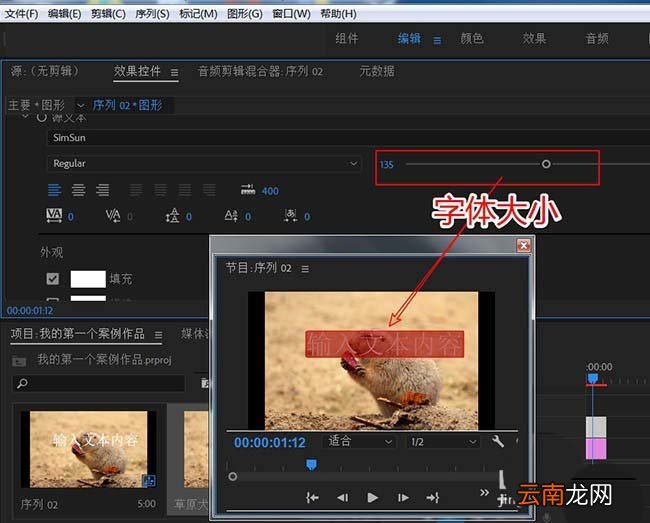Image resolution: width=650 pixels, height=523 pixels.
Task: Click the tab width icon beside 400
Action: click(x=248, y=190)
